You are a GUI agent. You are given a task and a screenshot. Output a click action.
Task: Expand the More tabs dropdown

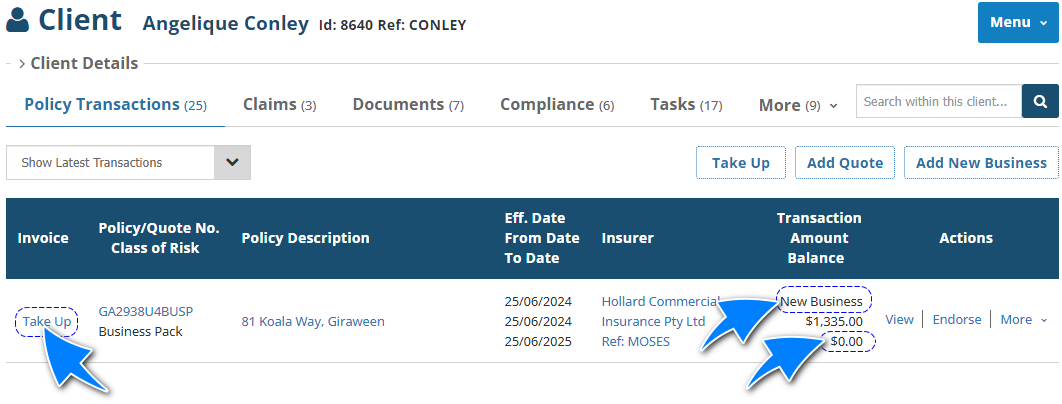(x=798, y=105)
